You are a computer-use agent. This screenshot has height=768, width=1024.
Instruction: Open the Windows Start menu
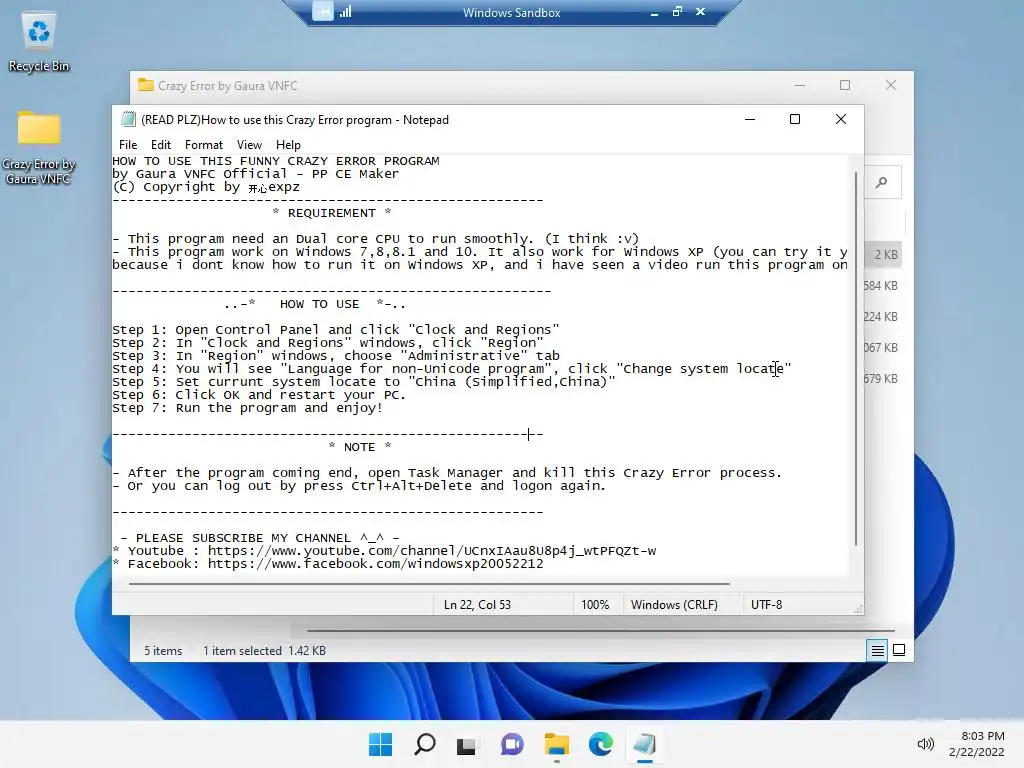380,744
